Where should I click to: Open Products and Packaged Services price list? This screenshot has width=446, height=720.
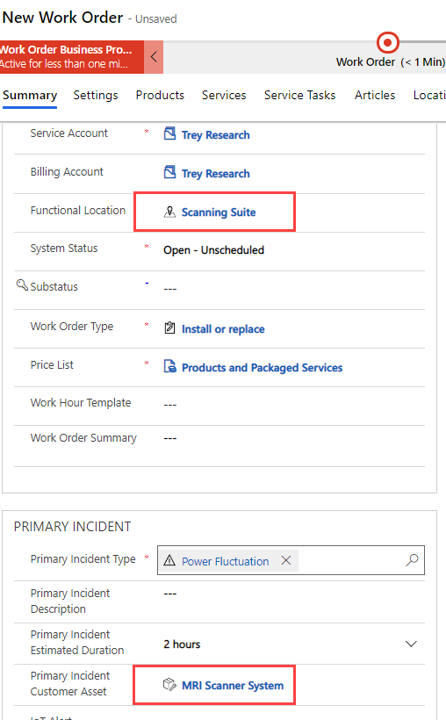tap(262, 368)
